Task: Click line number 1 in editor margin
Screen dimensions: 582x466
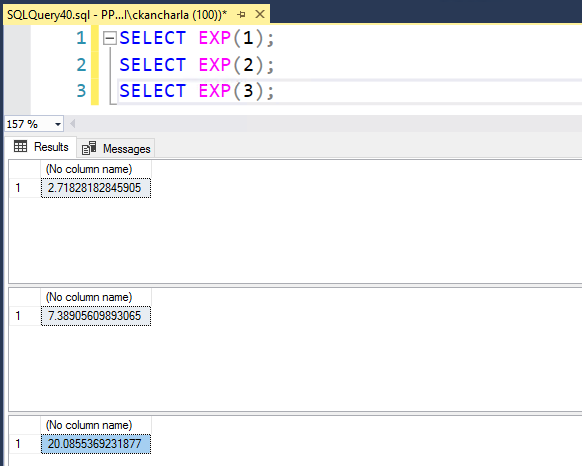Action: pyautogui.click(x=81, y=38)
